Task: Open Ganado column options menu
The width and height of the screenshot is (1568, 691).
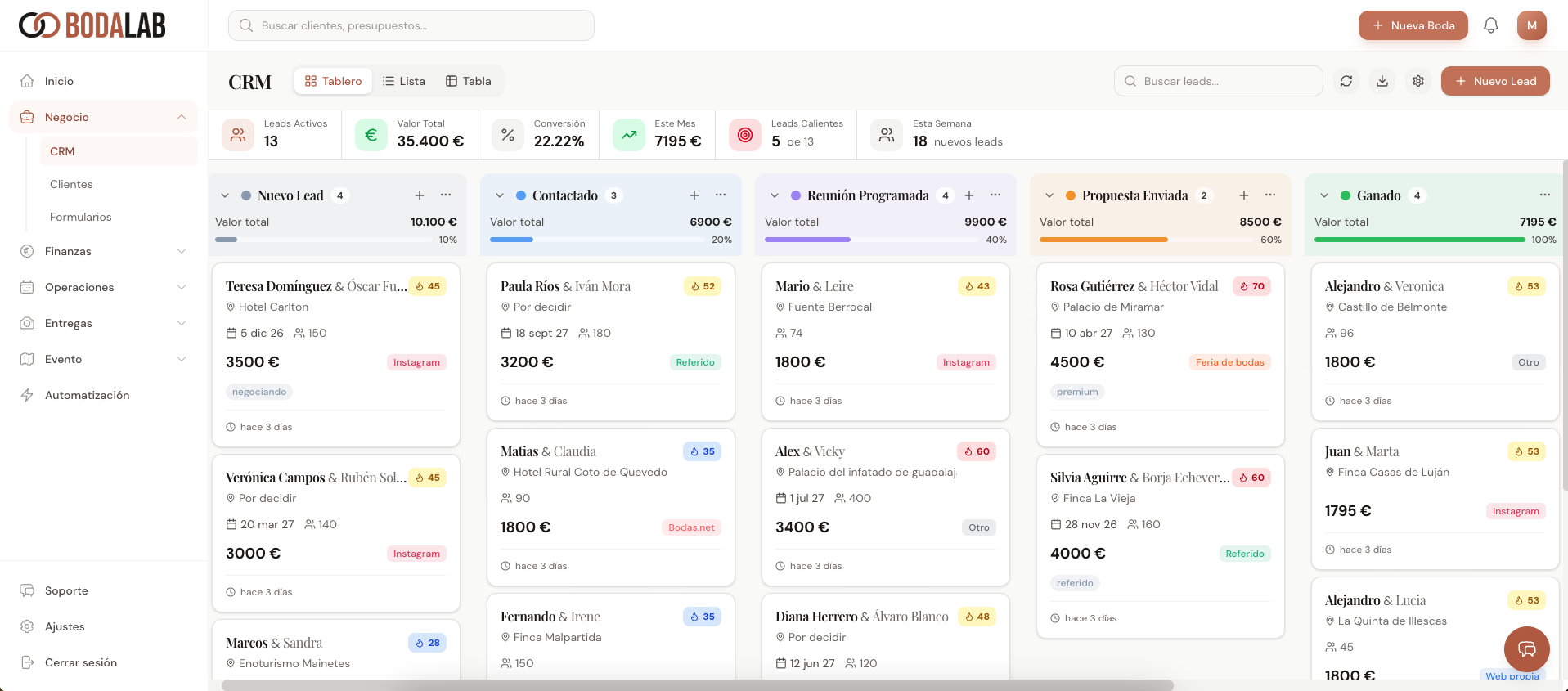Action: [x=1545, y=195]
